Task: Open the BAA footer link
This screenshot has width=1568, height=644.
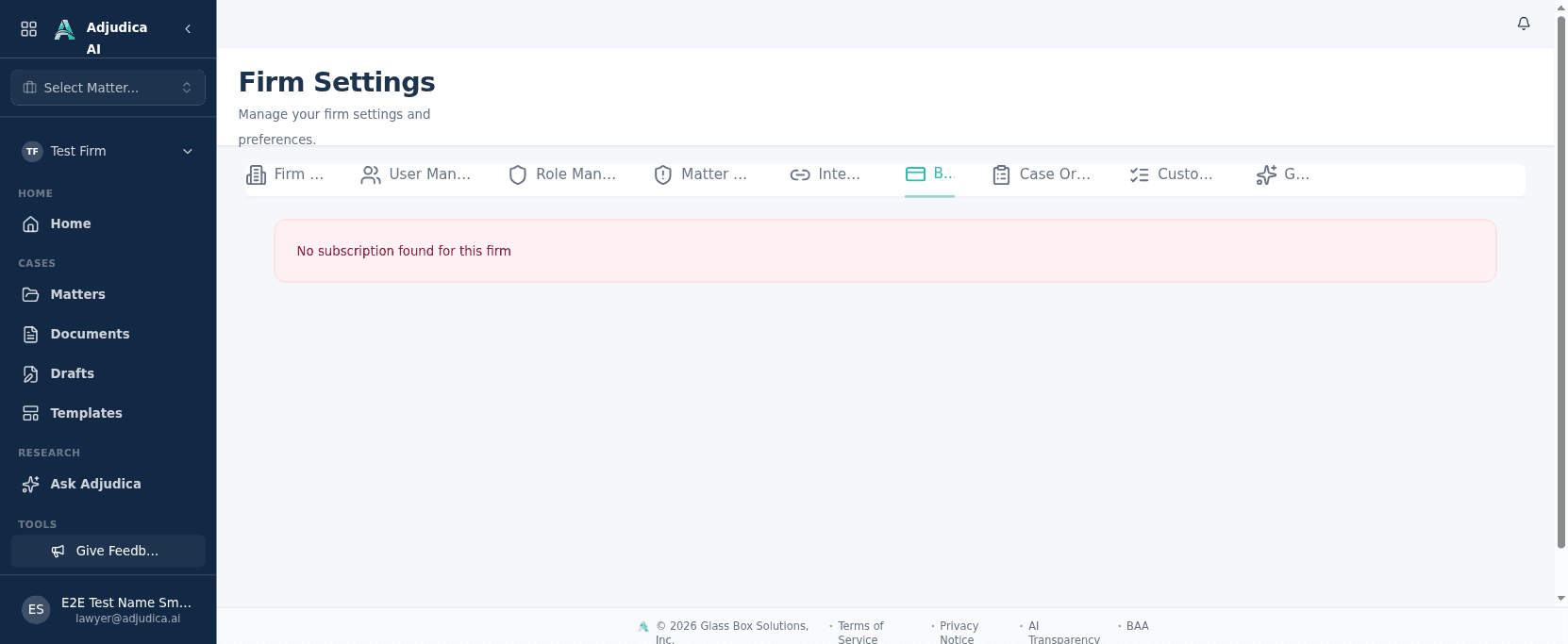Action: click(1138, 626)
